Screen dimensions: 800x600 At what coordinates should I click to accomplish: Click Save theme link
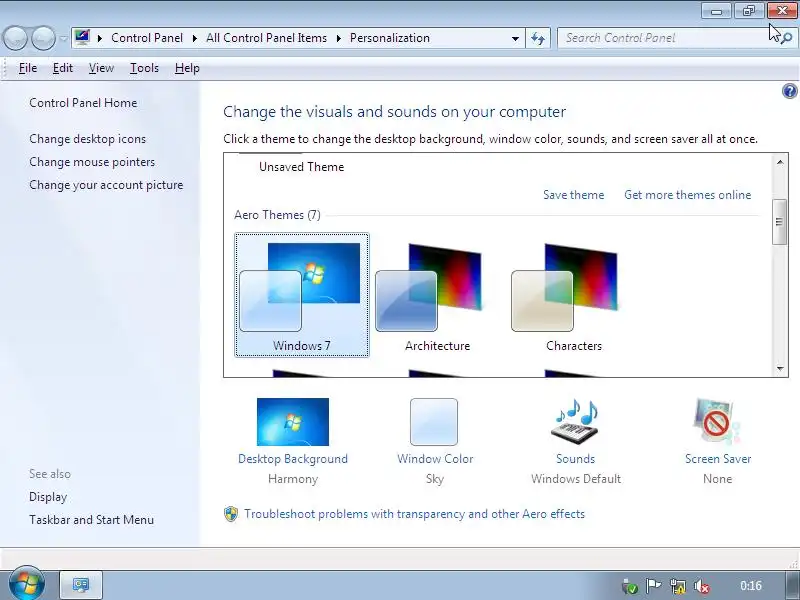(x=573, y=195)
